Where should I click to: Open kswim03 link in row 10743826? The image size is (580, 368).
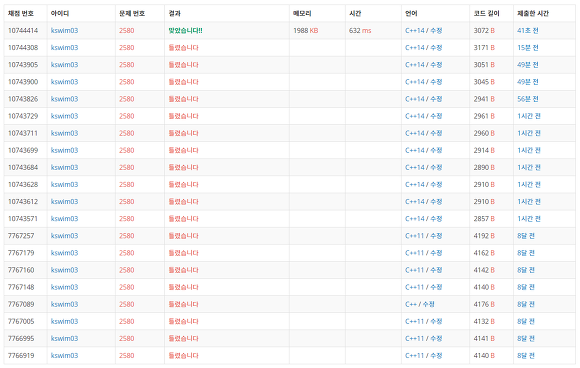(x=64, y=99)
